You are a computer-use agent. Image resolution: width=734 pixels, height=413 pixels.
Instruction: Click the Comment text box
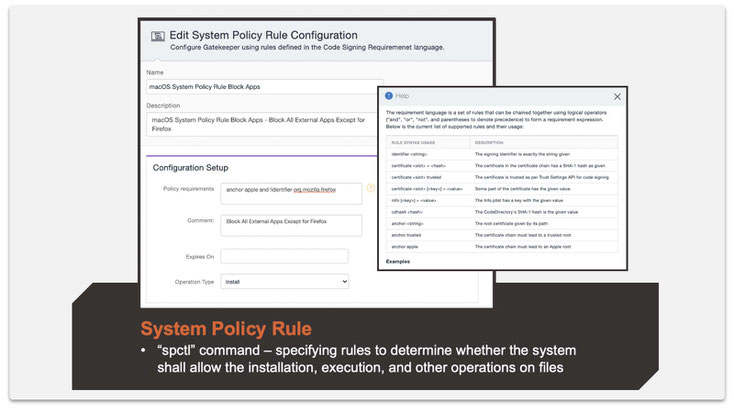pos(291,225)
